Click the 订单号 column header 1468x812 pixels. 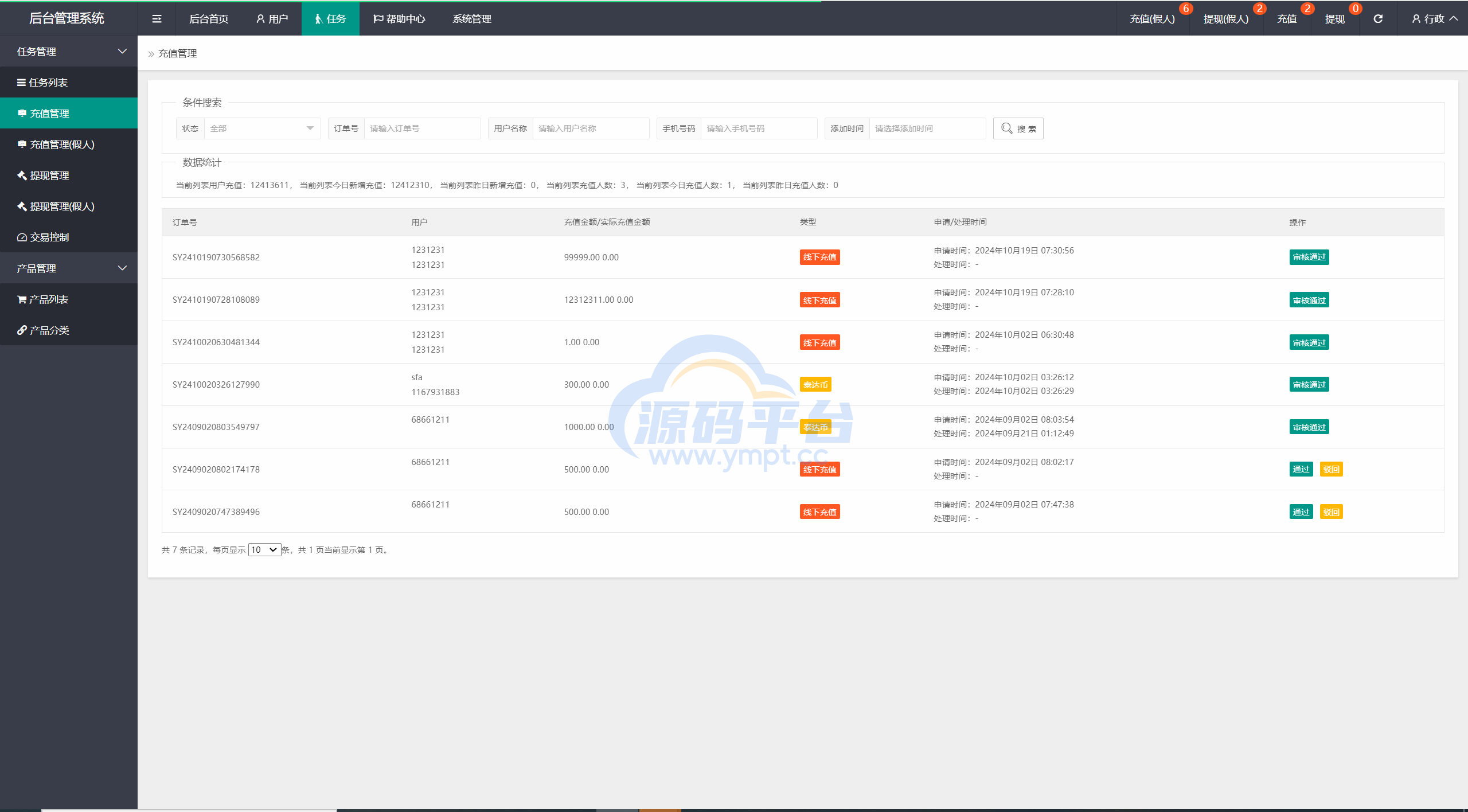(x=185, y=222)
